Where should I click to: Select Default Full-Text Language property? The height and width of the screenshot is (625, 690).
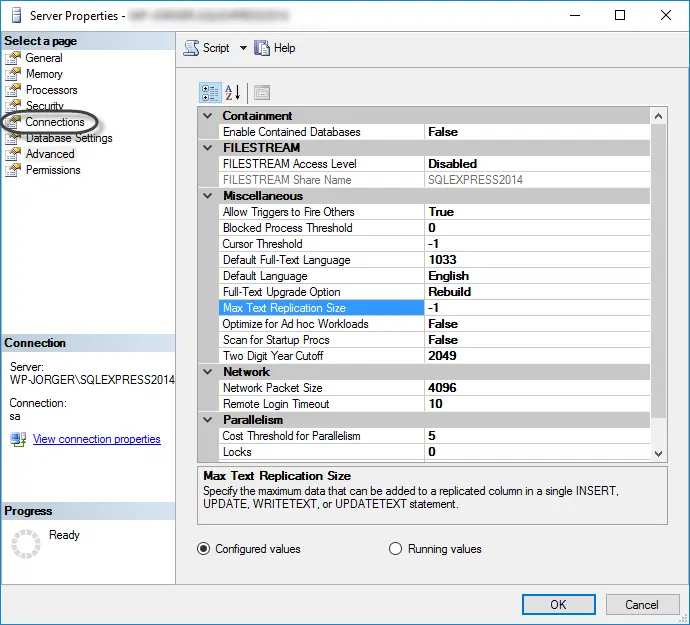coord(321,260)
